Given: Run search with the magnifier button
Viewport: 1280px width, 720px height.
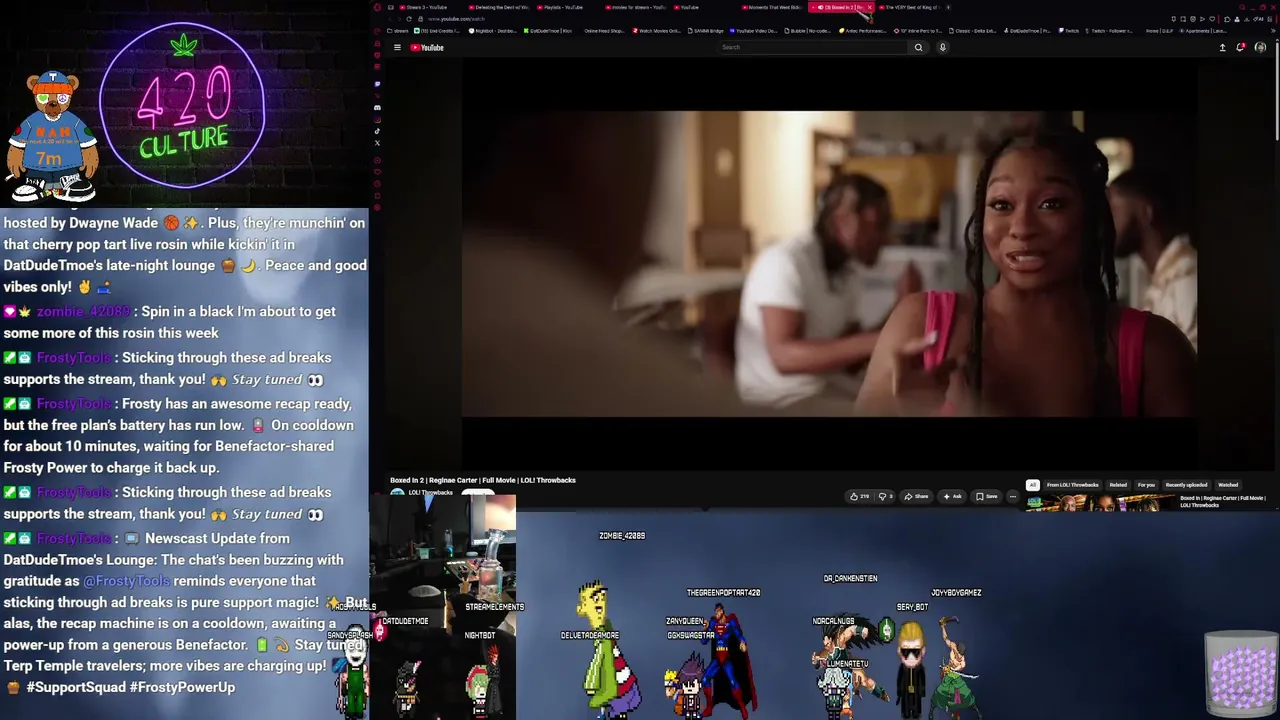Looking at the screenshot, I should click(x=918, y=47).
